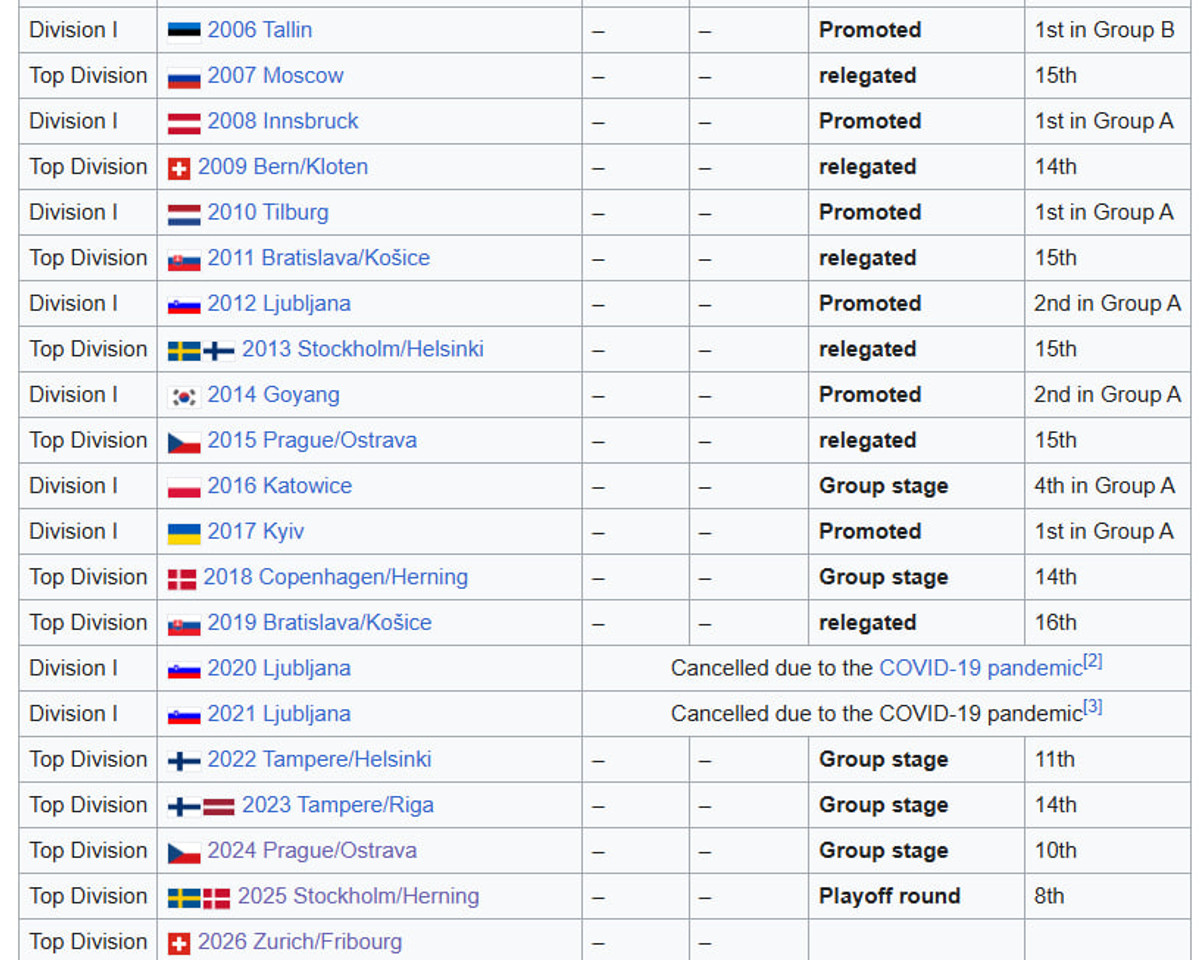Click the Netherlands flag beside 2010 Tilburg

click(184, 213)
